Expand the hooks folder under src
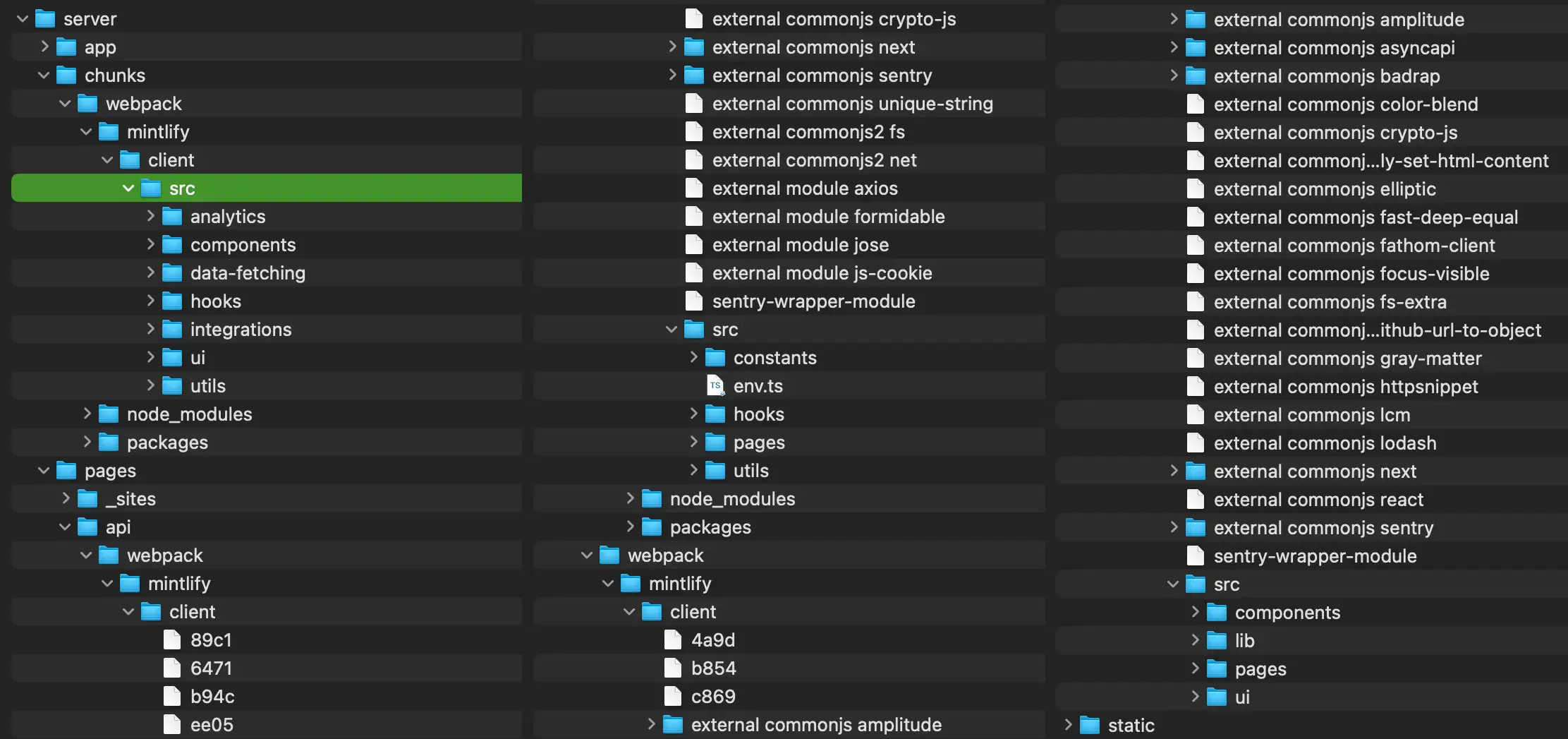 (x=693, y=414)
